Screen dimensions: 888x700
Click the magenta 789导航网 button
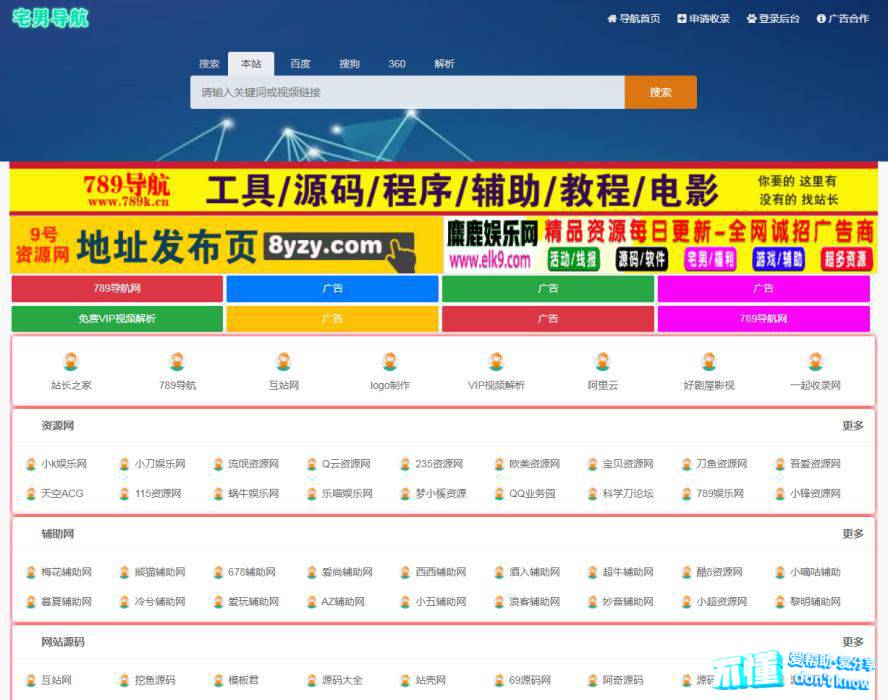point(763,319)
